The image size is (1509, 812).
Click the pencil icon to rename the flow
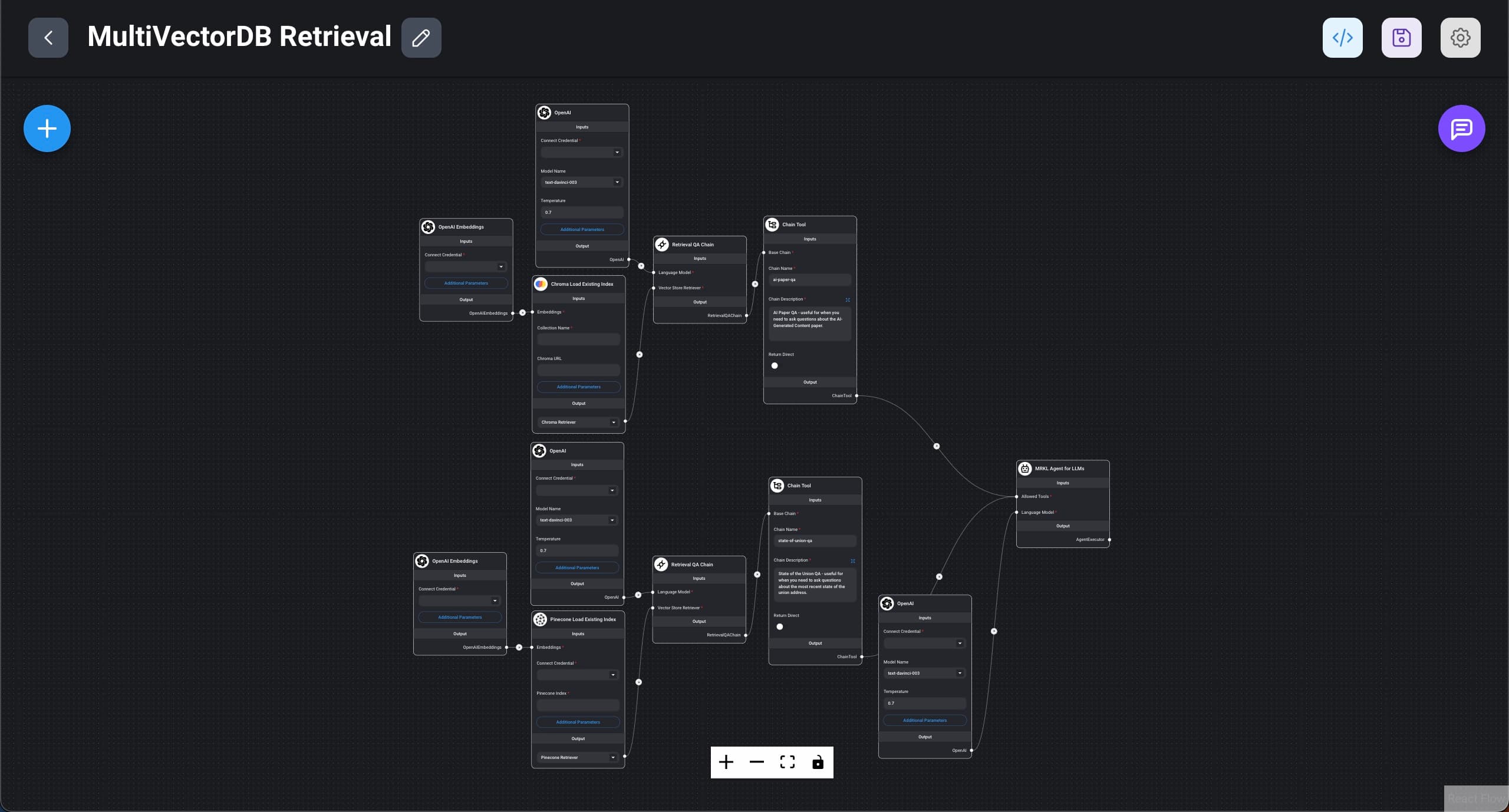tap(421, 38)
